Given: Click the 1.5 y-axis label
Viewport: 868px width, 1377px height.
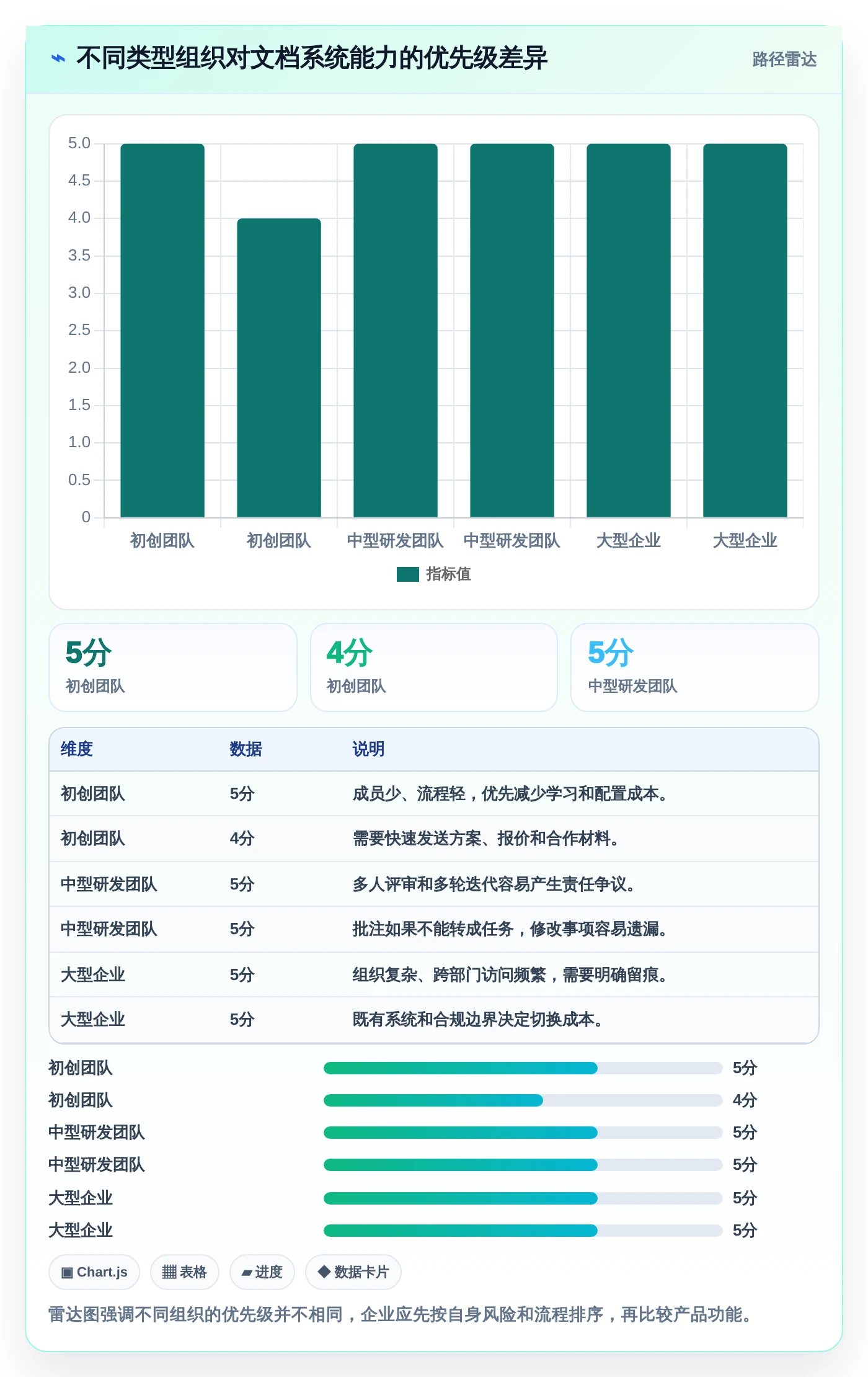Looking at the screenshot, I should (79, 405).
